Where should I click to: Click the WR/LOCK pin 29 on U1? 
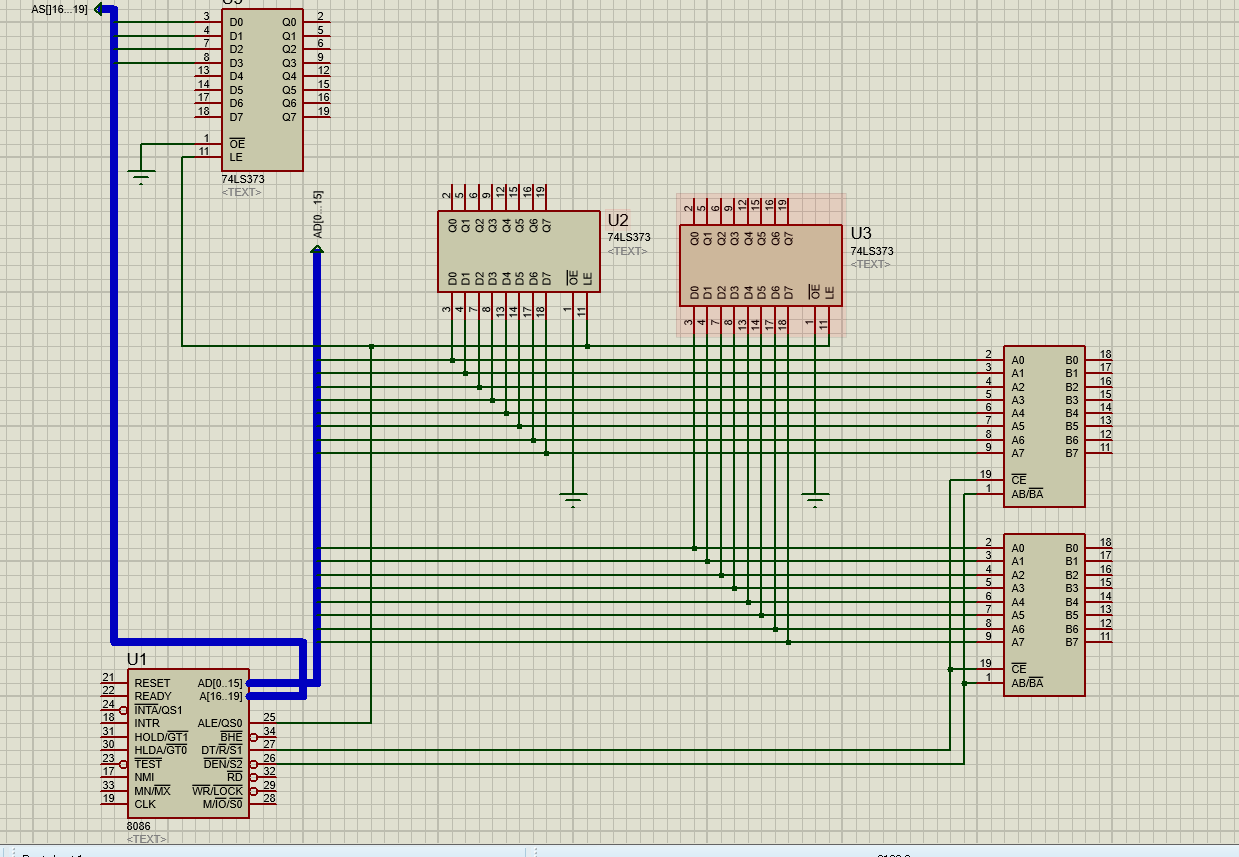pos(263,790)
